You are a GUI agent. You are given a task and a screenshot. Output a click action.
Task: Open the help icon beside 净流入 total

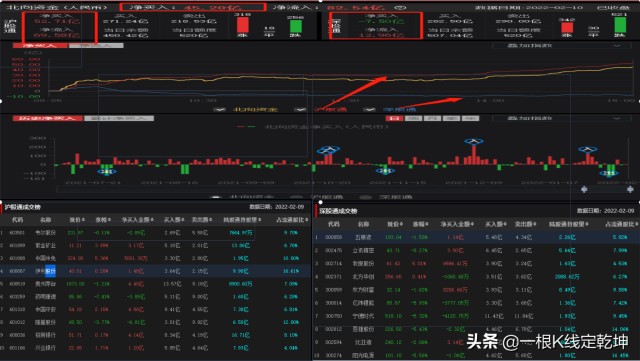(401, 7)
